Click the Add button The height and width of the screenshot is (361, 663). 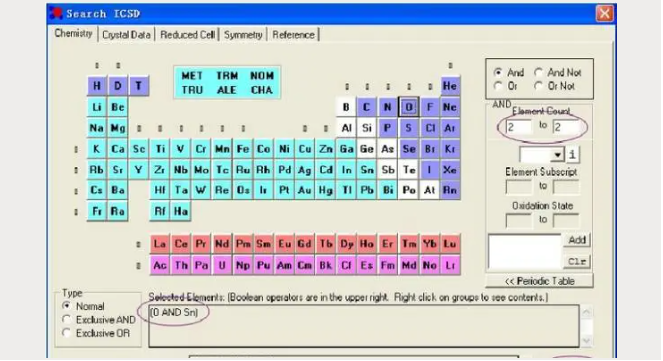coord(577,240)
